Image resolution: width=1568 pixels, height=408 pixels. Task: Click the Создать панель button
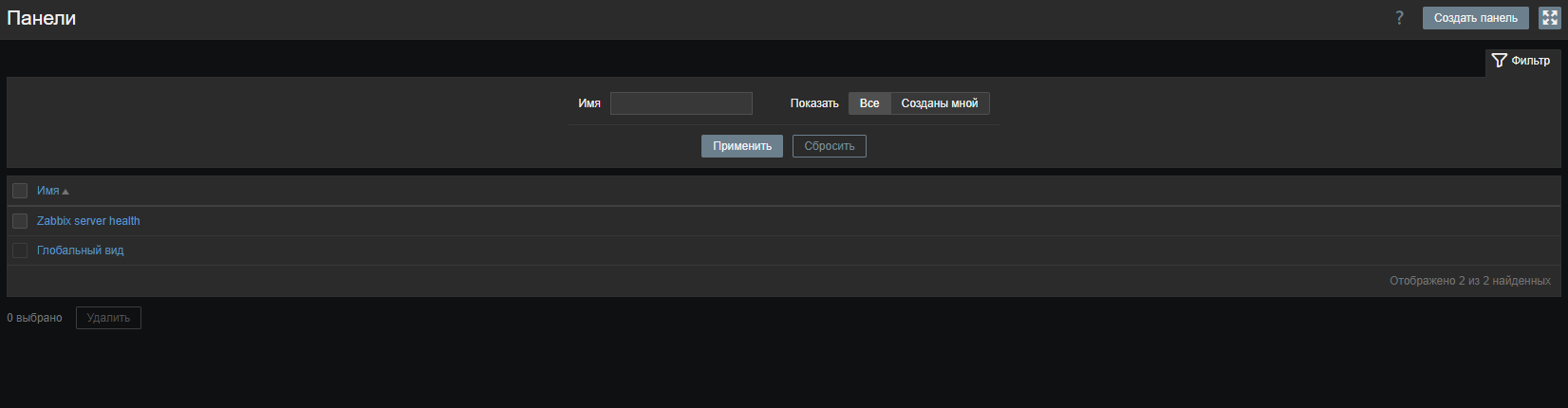1475,18
